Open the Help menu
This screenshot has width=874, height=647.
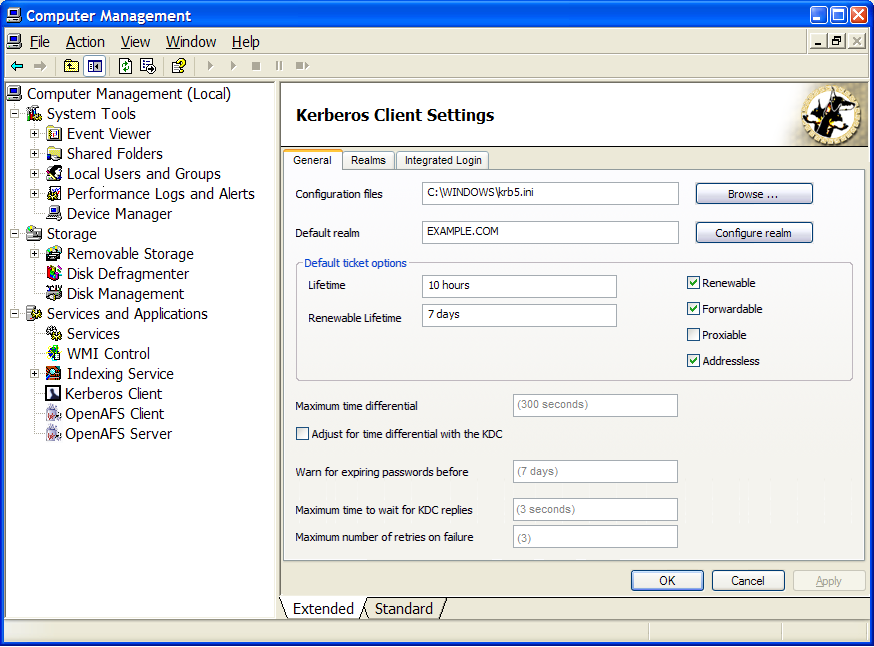[x=246, y=42]
